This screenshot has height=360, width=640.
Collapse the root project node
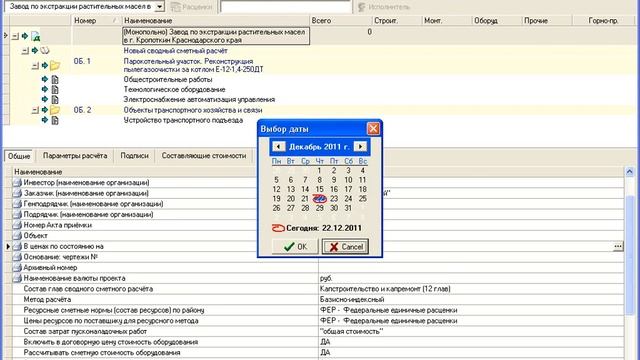15,36
